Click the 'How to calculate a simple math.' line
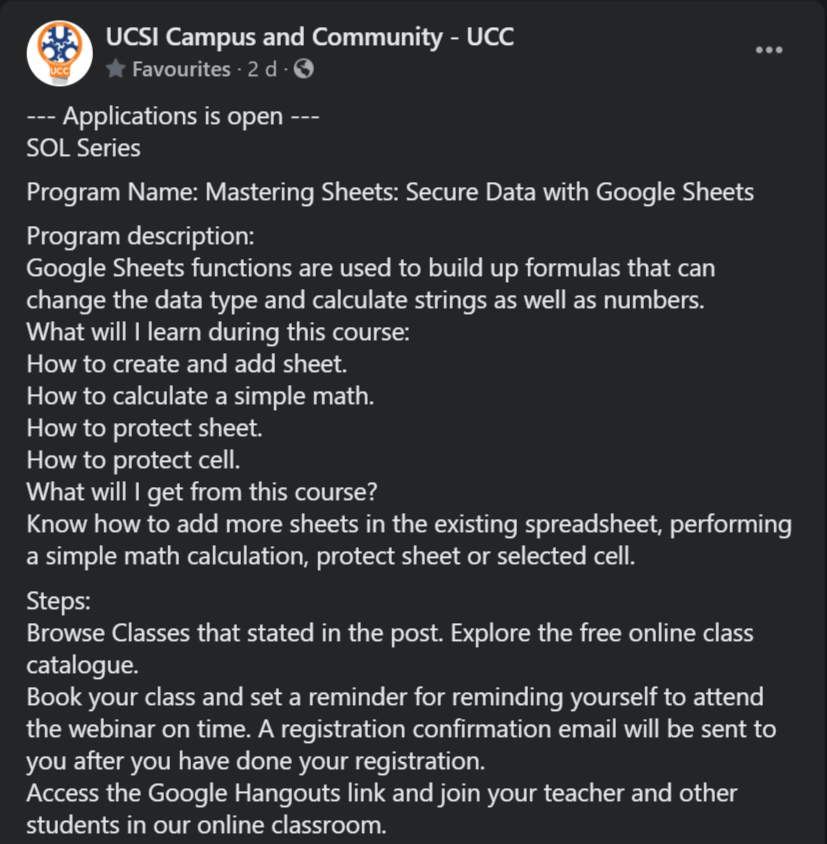This screenshot has width=827, height=844. pyautogui.click(x=200, y=396)
